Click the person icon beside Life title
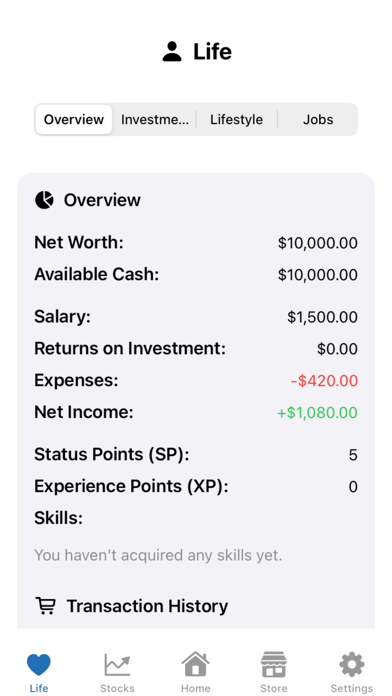Image resolution: width=392 pixels, height=696 pixels. [172, 51]
